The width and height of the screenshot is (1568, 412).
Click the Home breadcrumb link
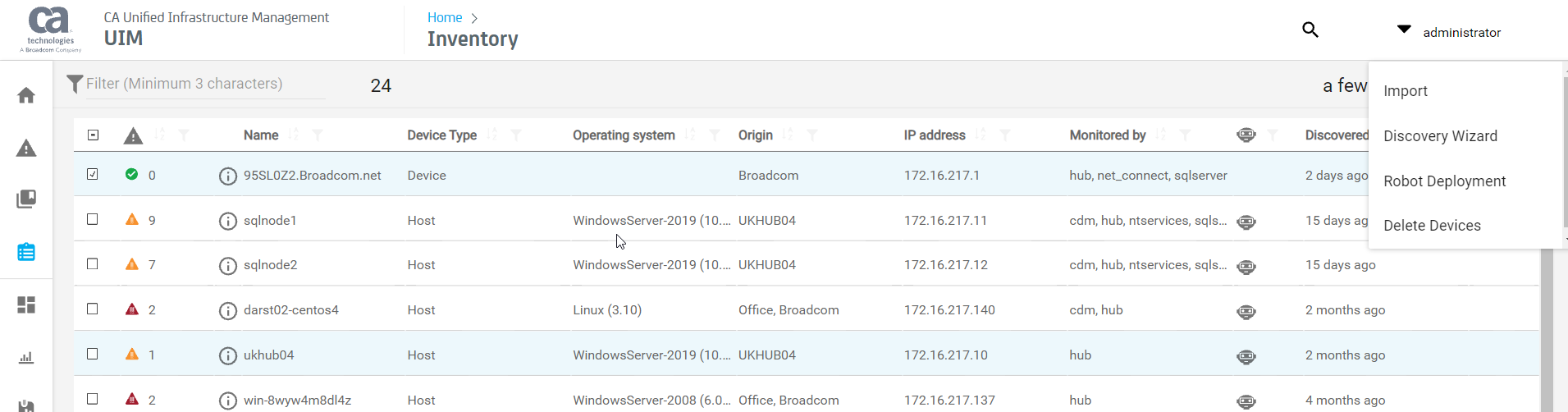(445, 17)
